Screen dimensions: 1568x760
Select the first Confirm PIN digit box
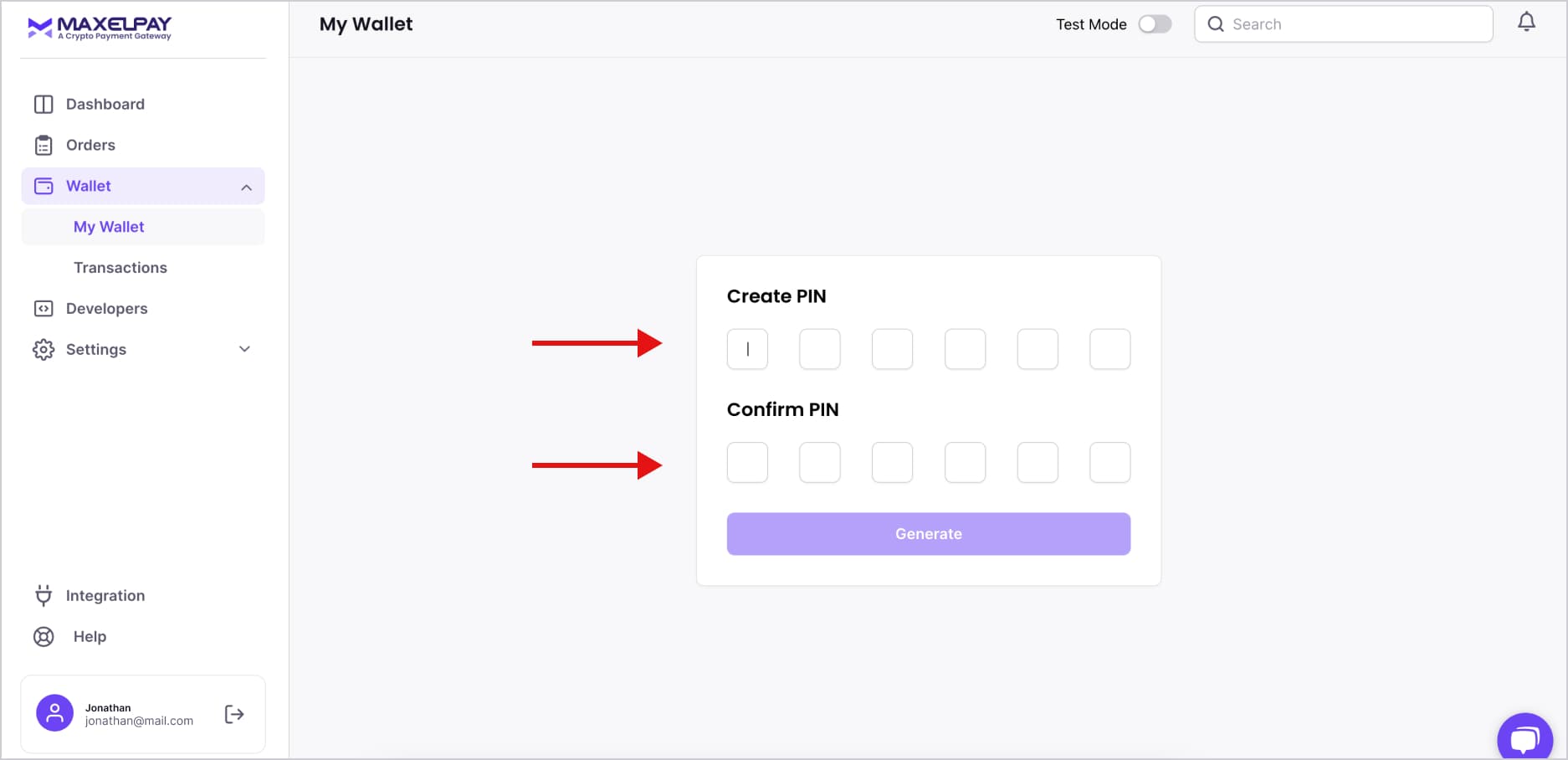point(747,463)
